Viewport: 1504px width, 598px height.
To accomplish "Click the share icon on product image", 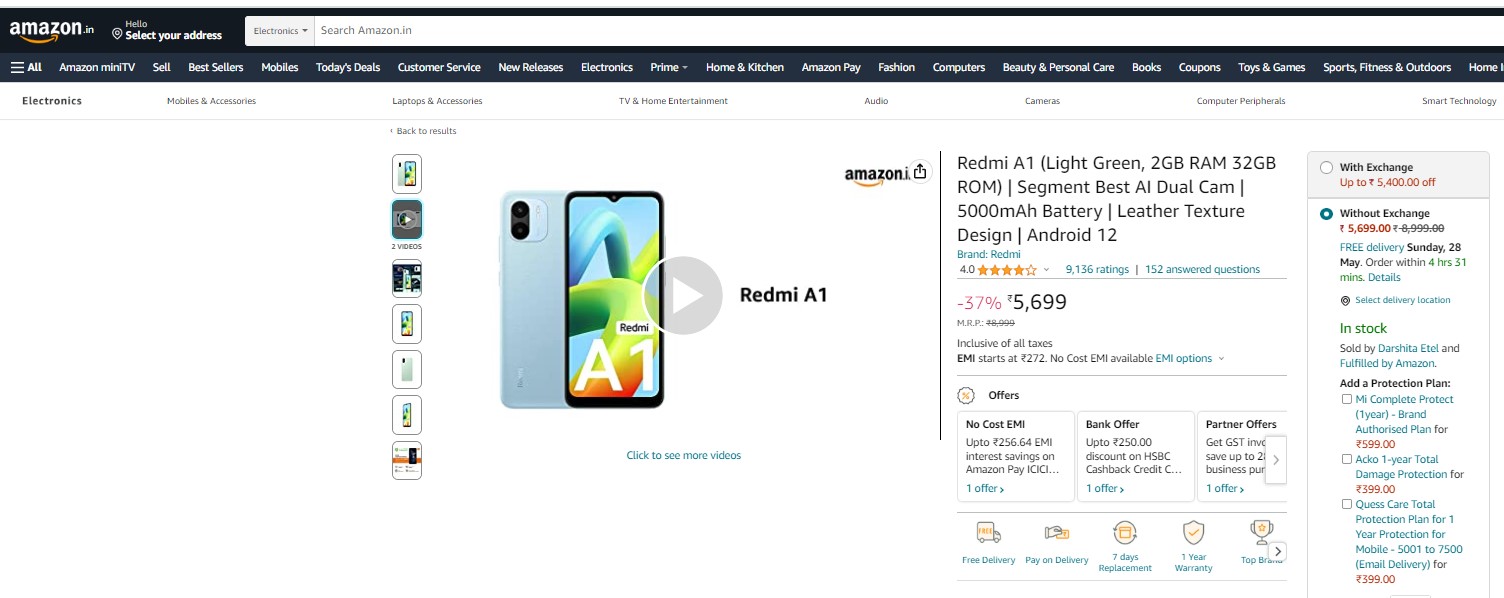I will (920, 172).
